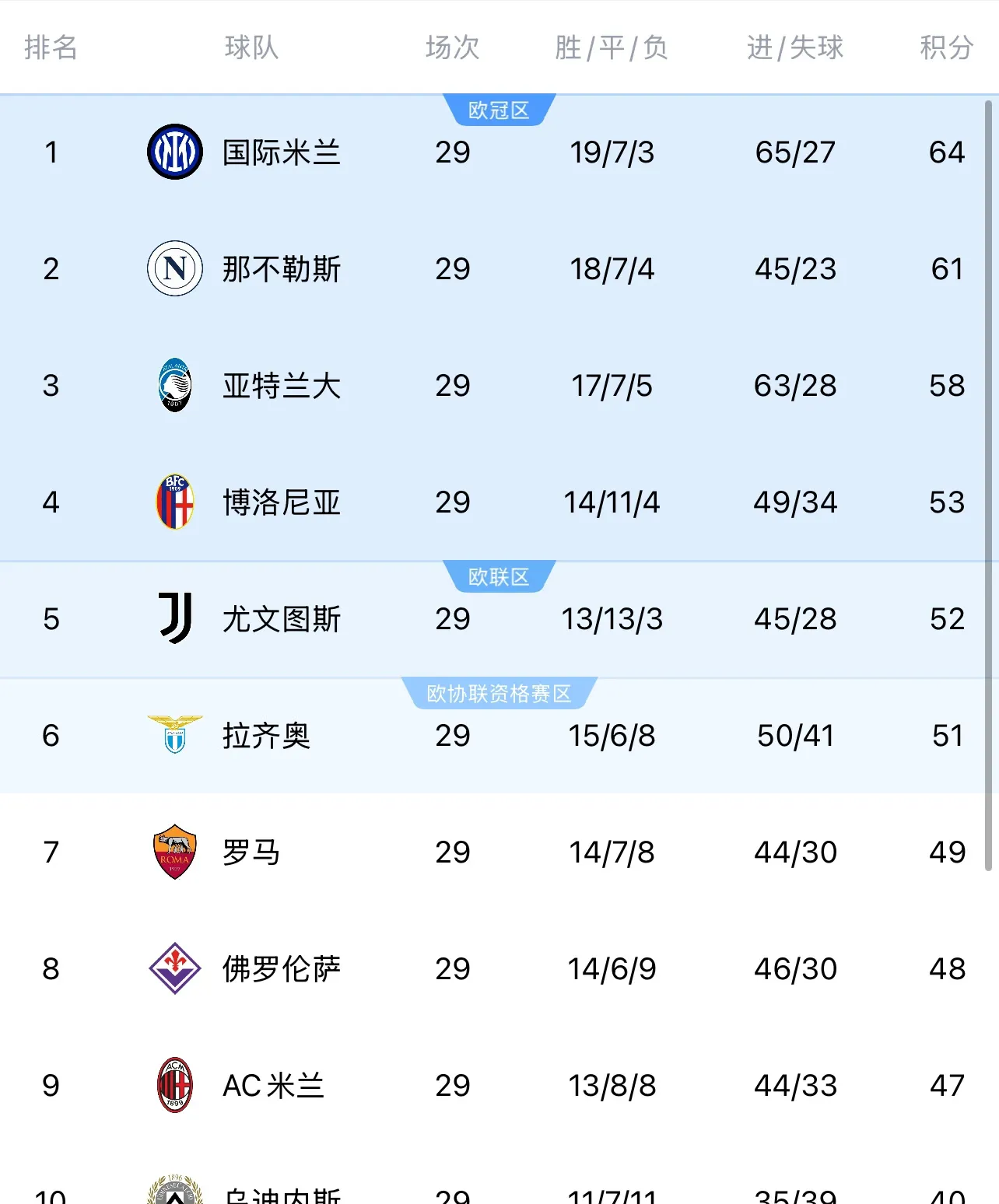Click the Atalanta team logo
Viewport: 999px width, 1204px height.
point(174,386)
